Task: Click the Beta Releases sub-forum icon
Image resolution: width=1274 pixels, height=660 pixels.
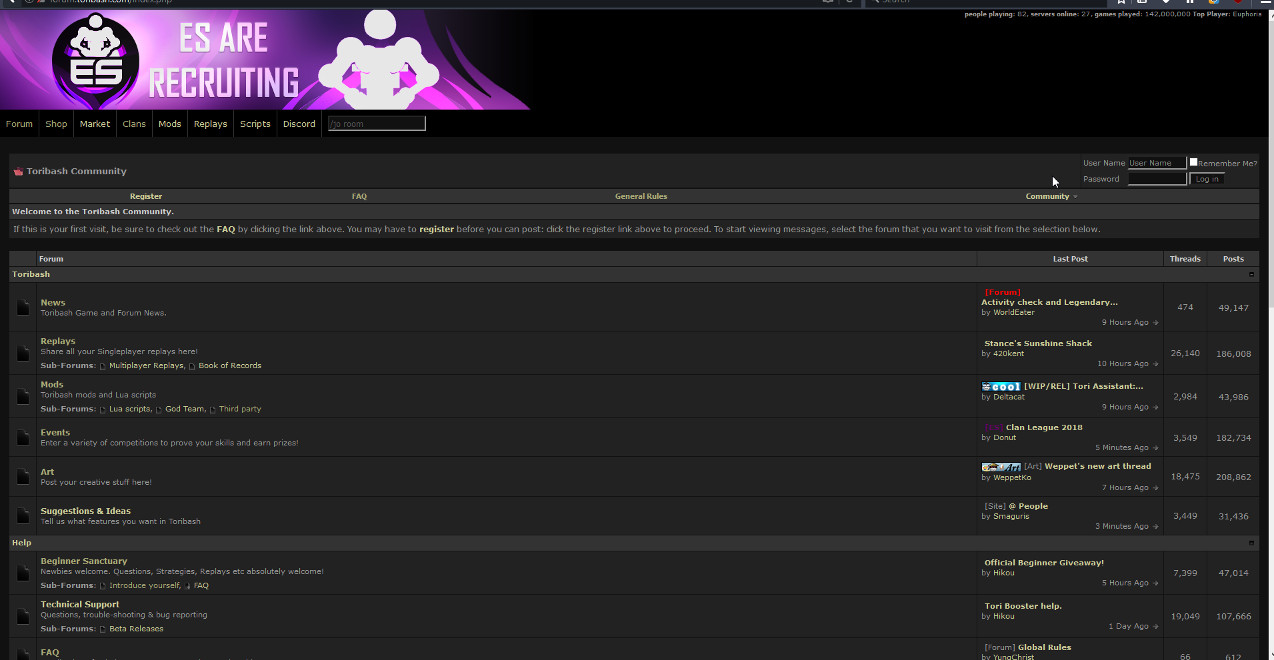Action: tap(102, 628)
